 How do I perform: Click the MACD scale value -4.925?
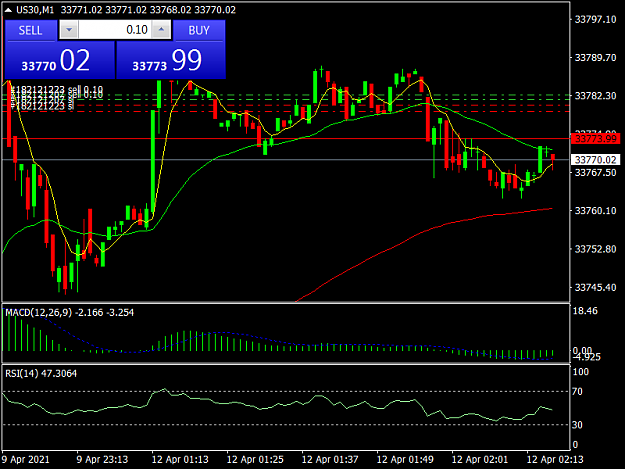pyautogui.click(x=586, y=357)
